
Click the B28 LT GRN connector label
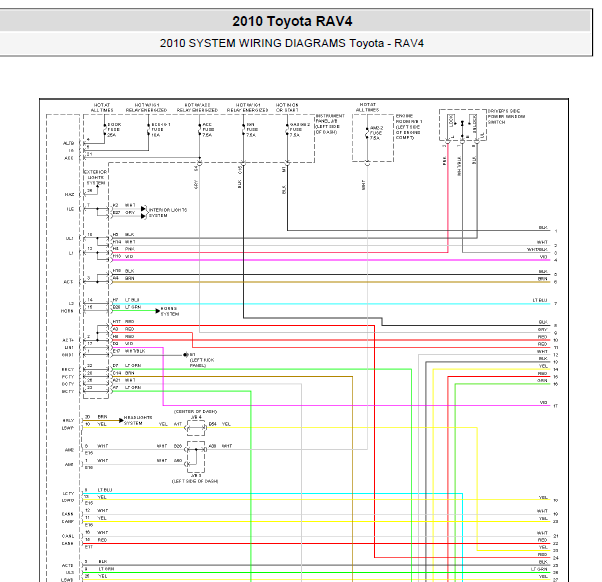[x=127, y=307]
